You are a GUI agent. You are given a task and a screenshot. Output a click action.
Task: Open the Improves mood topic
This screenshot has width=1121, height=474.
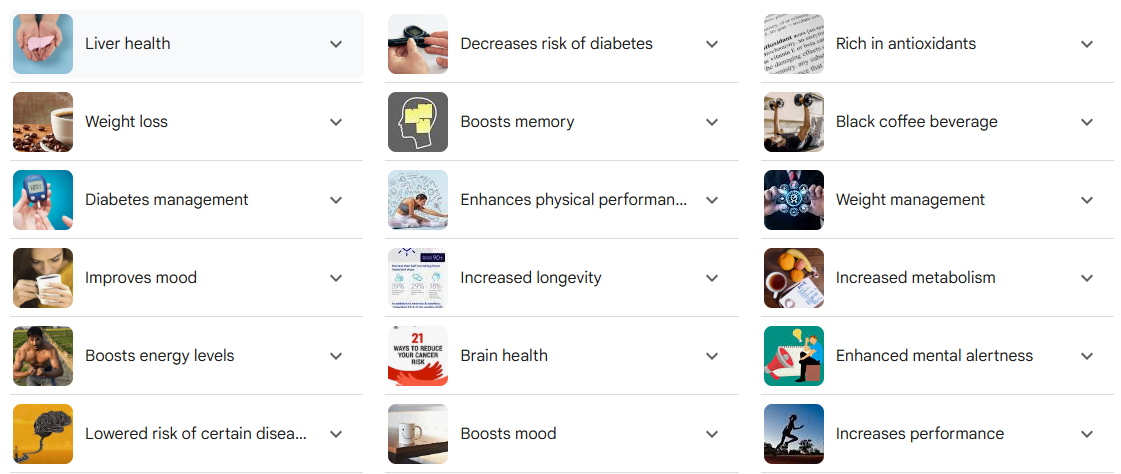click(x=141, y=278)
